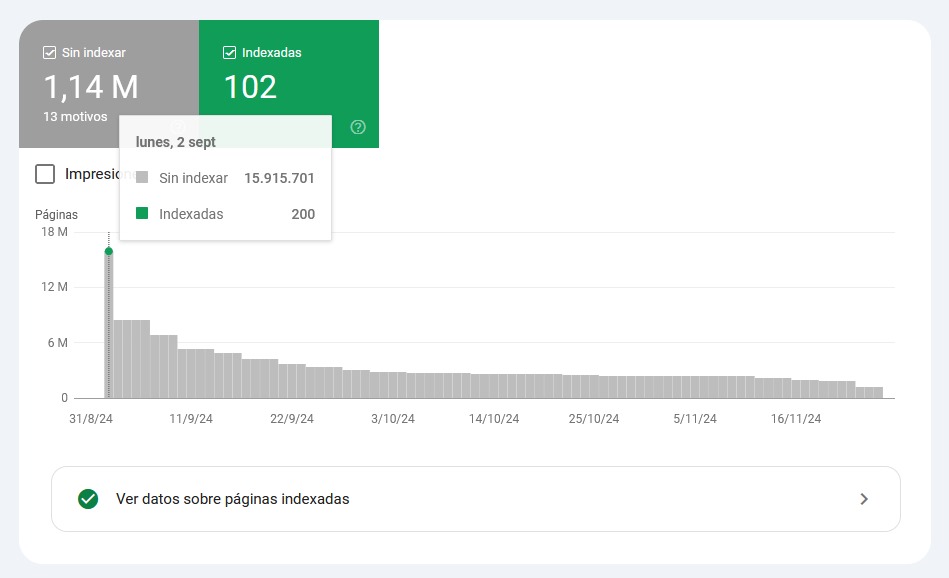Open help icon in Indexadas card
The width and height of the screenshot is (949, 578).
click(x=358, y=127)
